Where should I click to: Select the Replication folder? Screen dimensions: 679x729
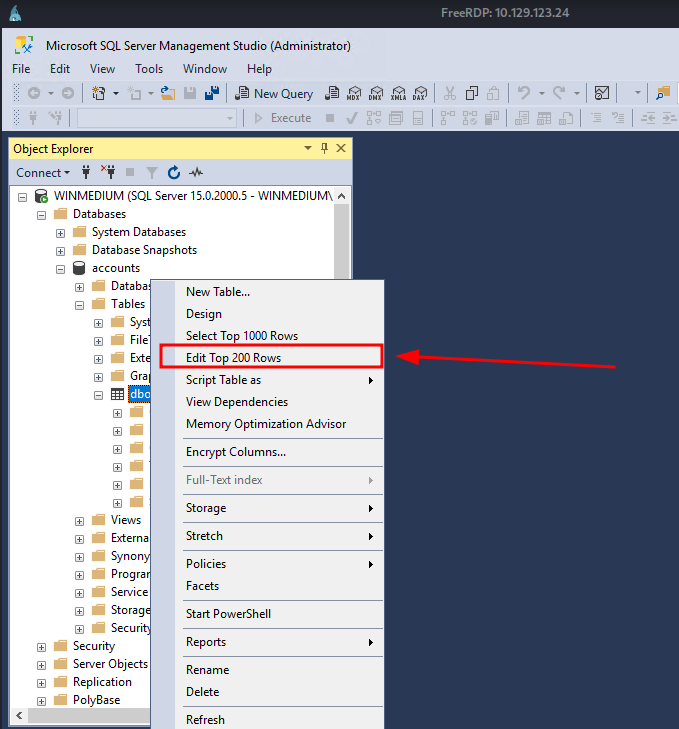click(x=102, y=682)
